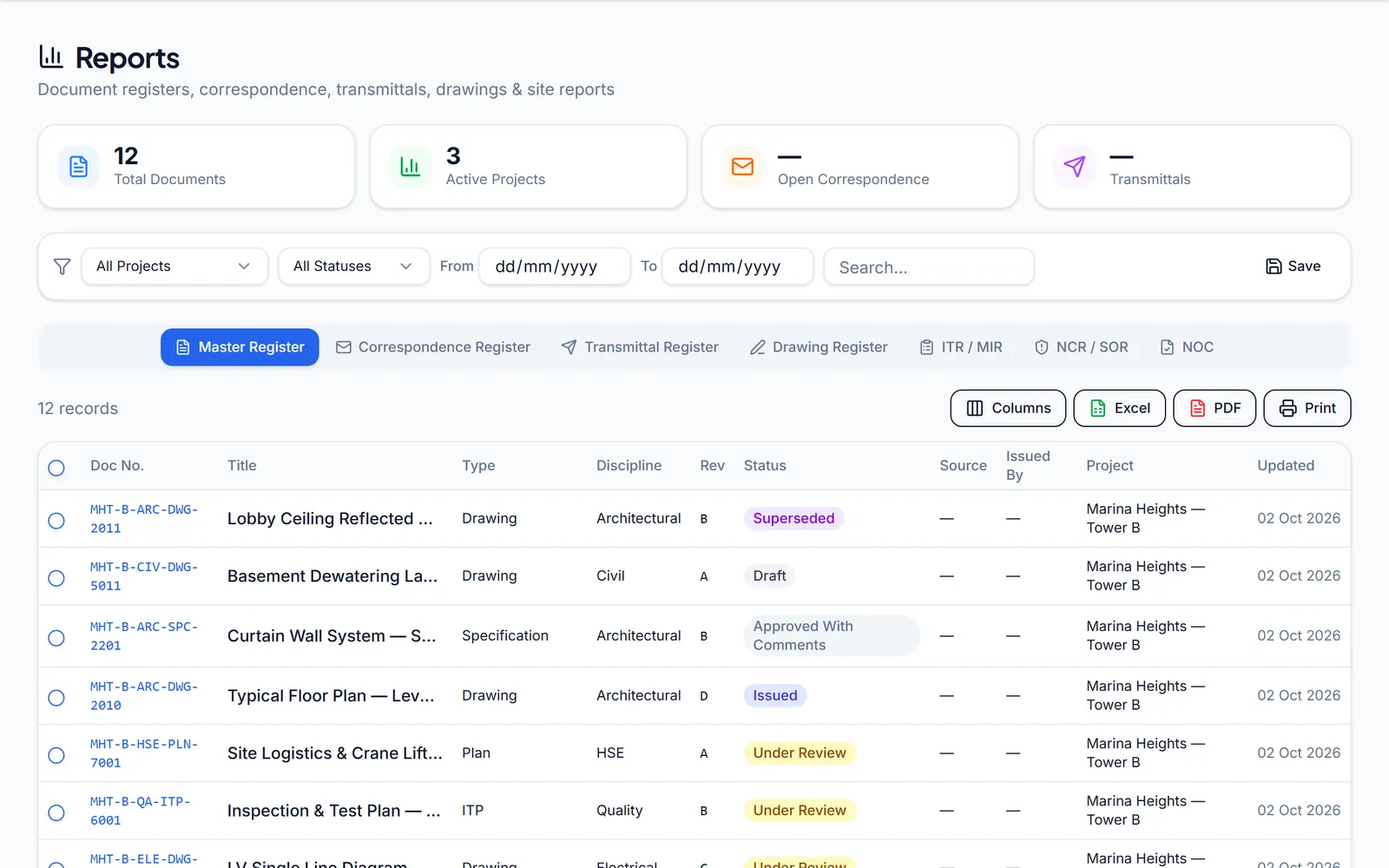Click the 12 records count text
Screen dimensions: 1389x868
coord(77,408)
